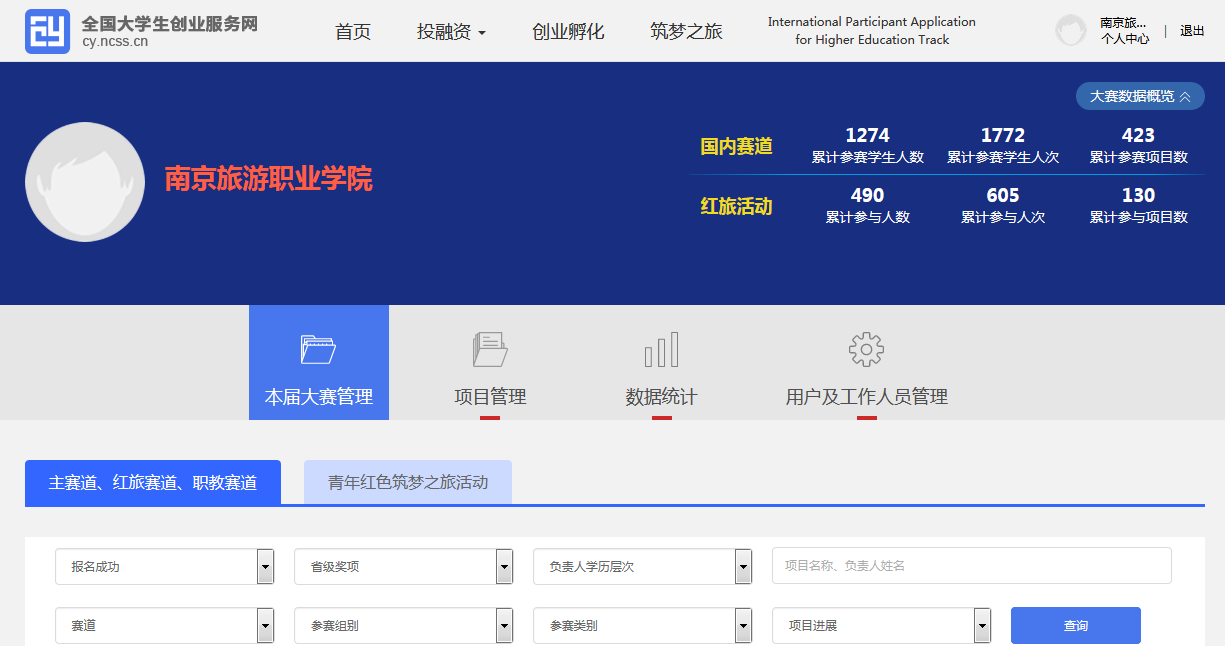
Task: Click the 退出 logout link
Action: [x=1192, y=31]
